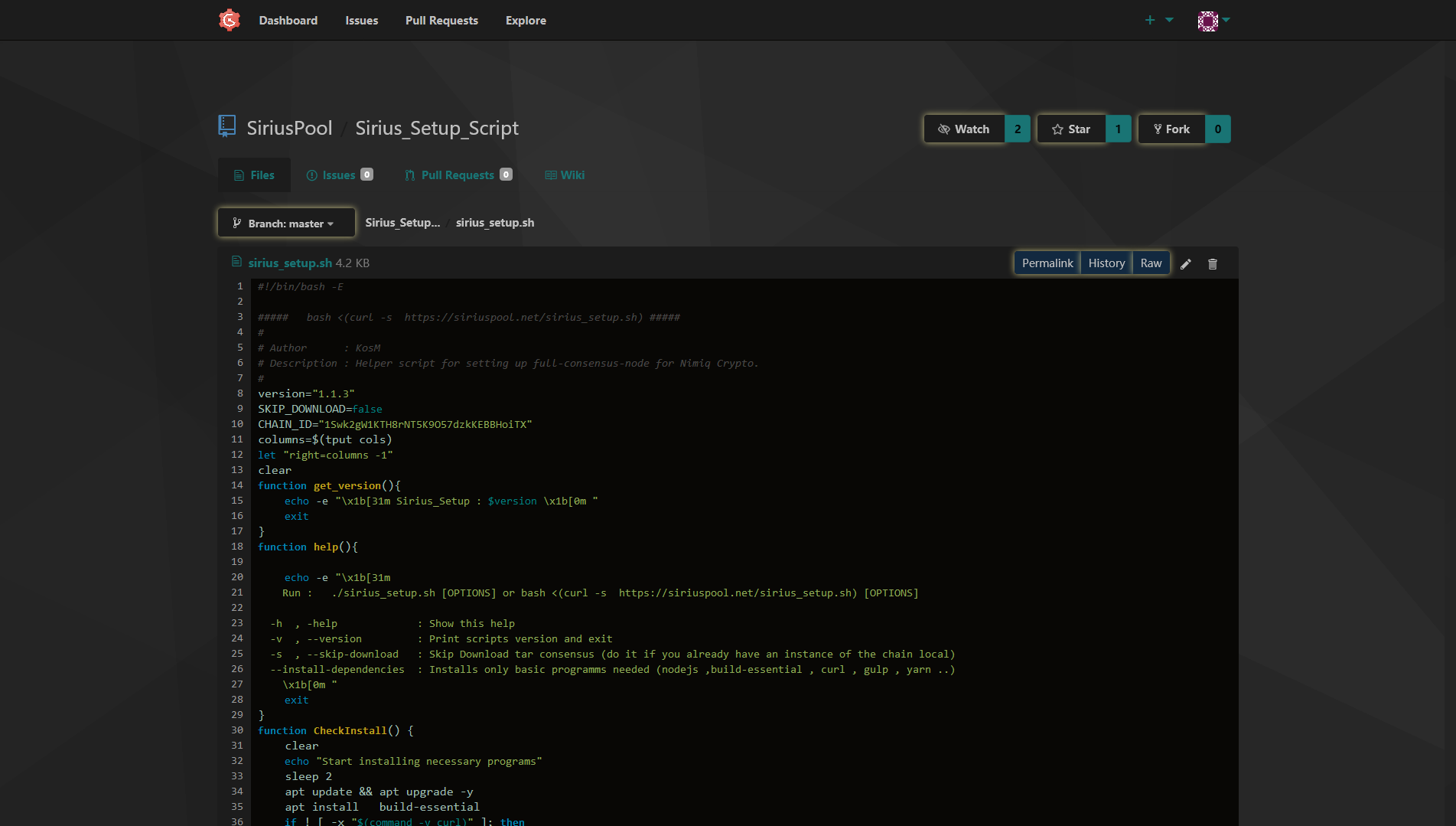Open the Gitea home logo

point(230,20)
